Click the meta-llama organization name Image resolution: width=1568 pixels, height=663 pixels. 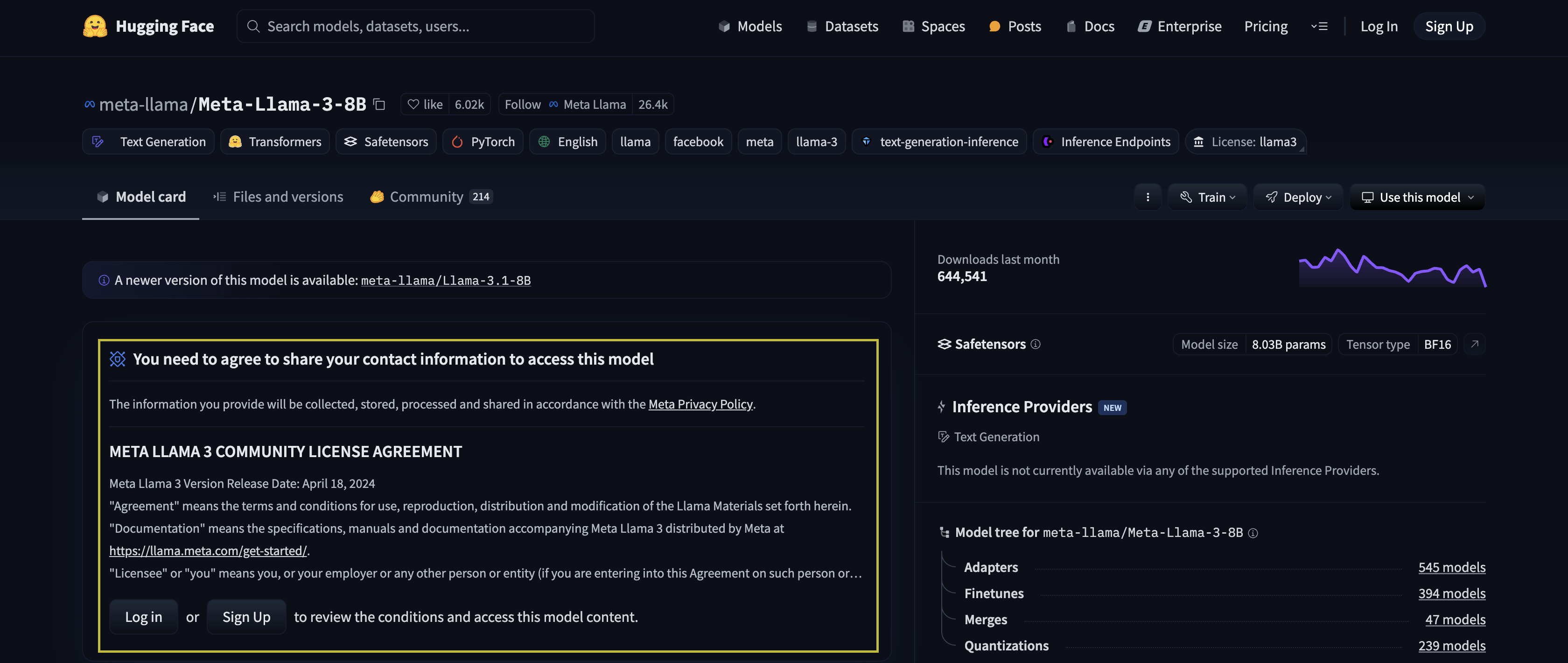point(144,104)
